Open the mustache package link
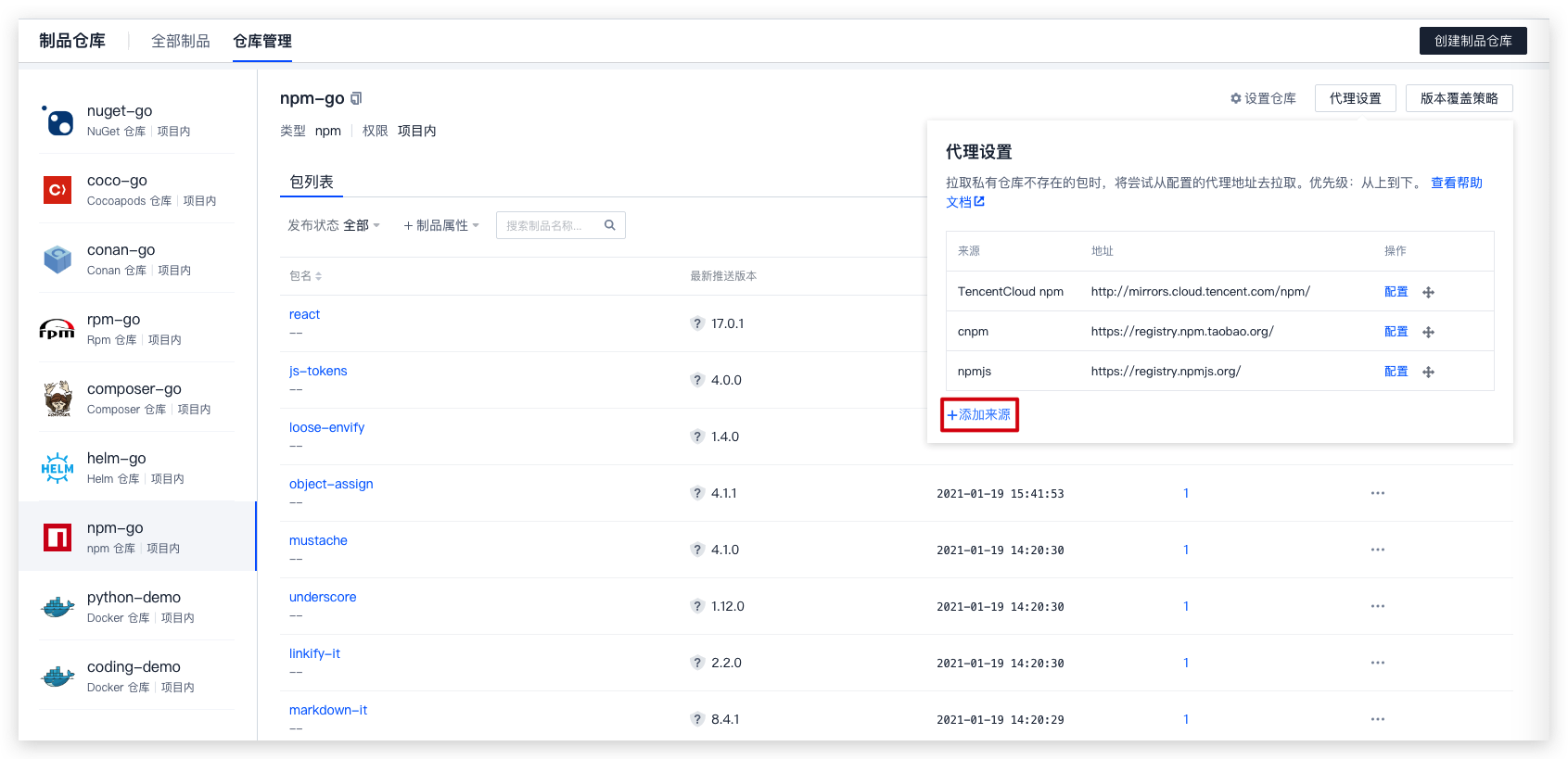This screenshot has width=1568, height=759. pyautogui.click(x=318, y=540)
